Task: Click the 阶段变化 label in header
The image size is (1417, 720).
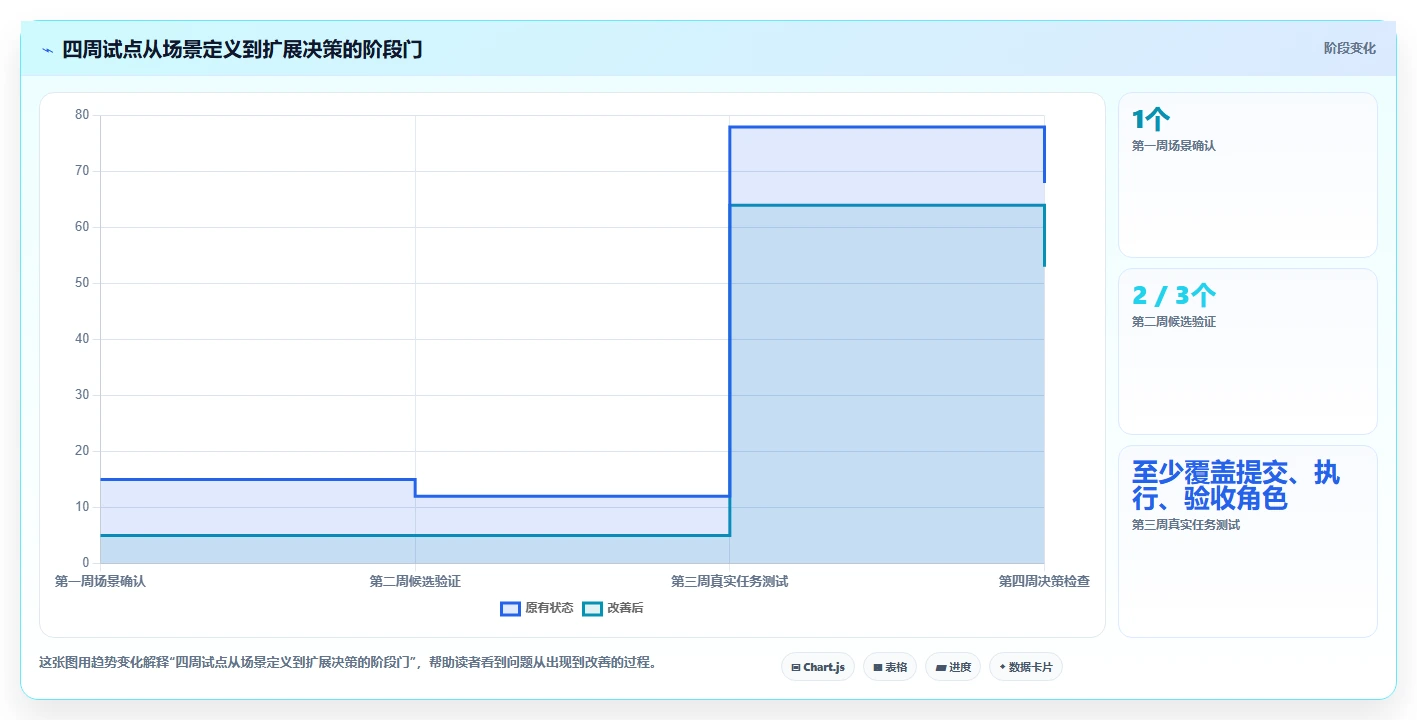Action: [x=1350, y=48]
